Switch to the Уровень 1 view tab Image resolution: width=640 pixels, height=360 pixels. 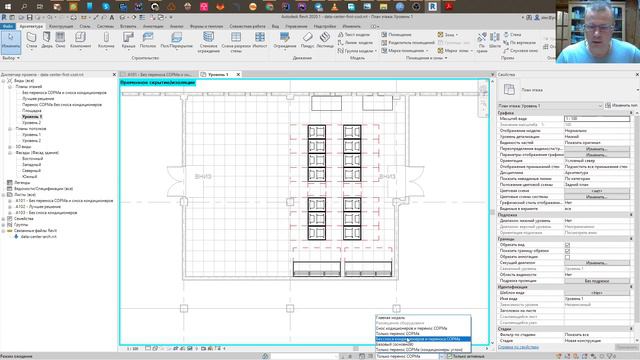coord(218,74)
